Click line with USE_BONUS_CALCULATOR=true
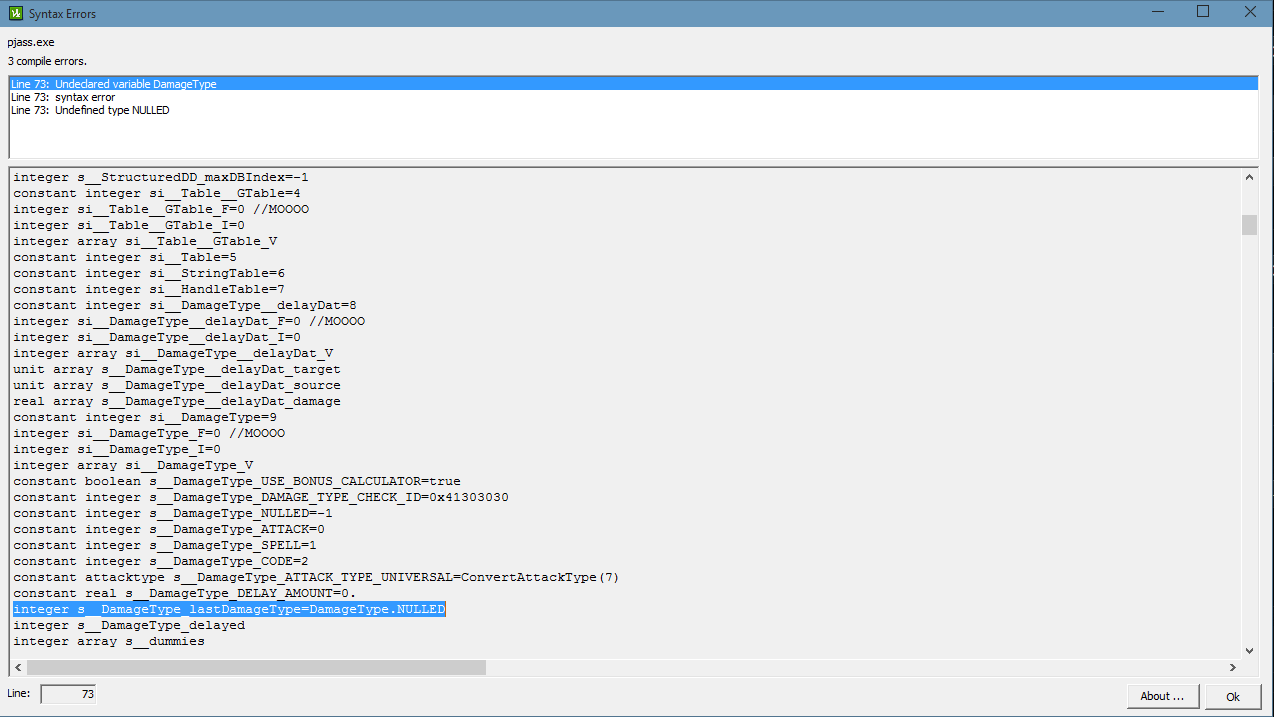Image resolution: width=1274 pixels, height=717 pixels. coord(237,481)
